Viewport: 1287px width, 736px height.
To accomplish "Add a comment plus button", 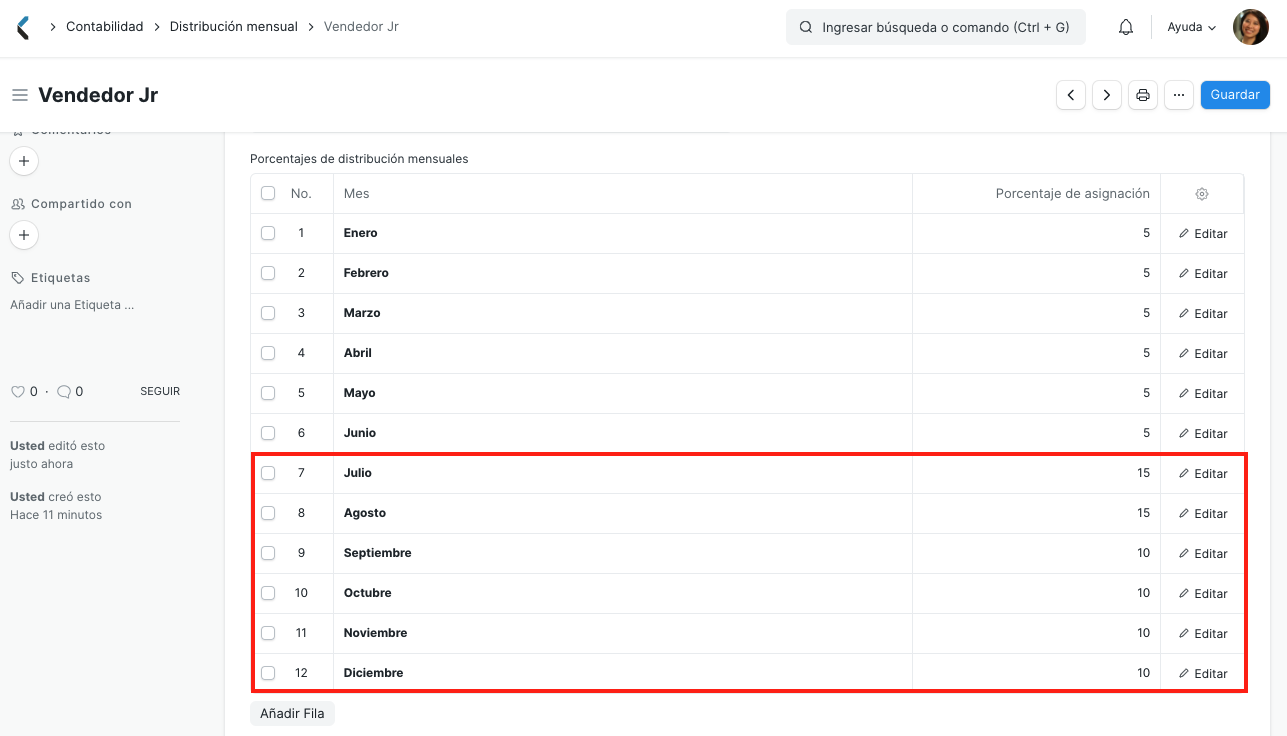I will point(24,161).
